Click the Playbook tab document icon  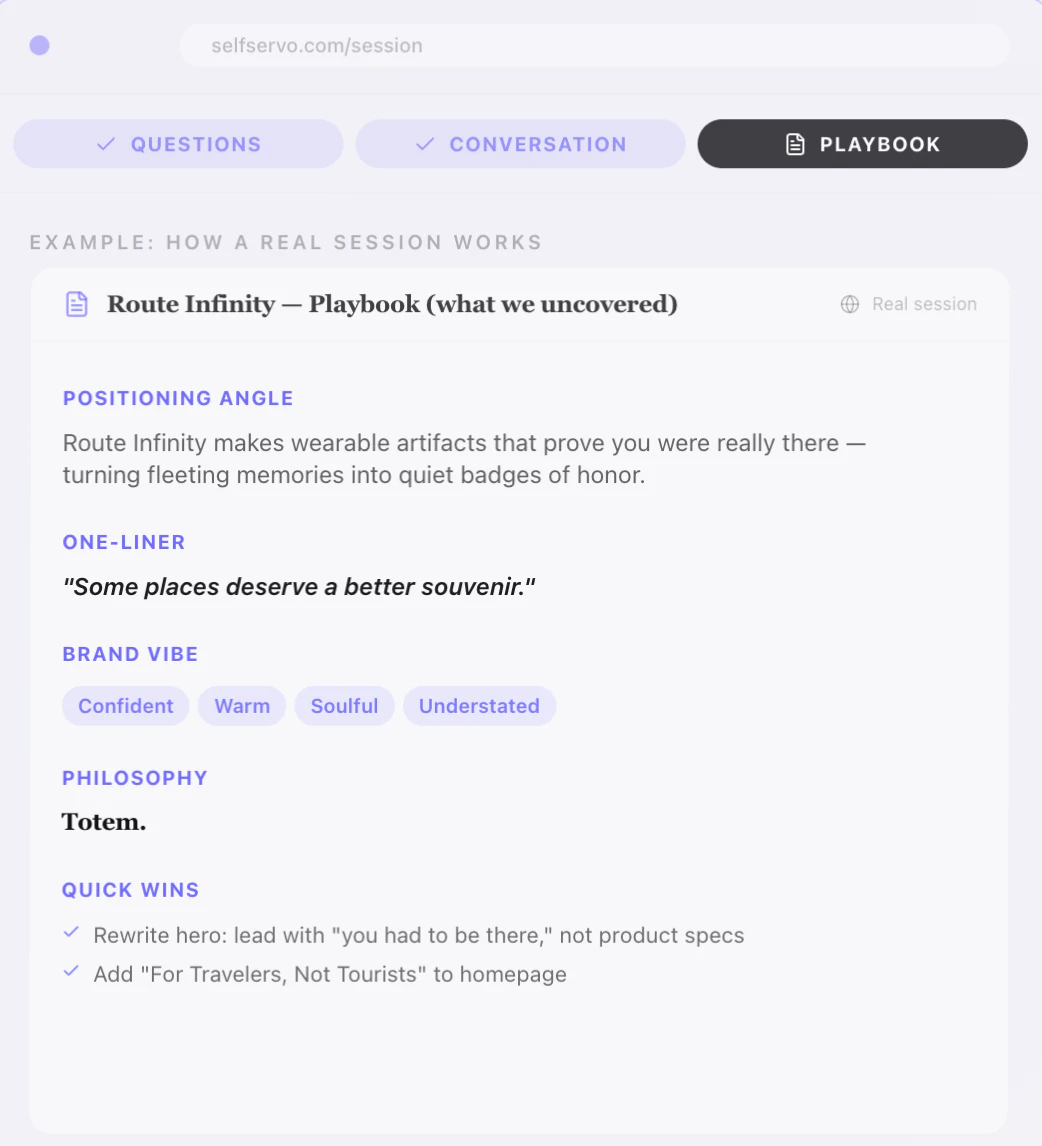pos(795,144)
